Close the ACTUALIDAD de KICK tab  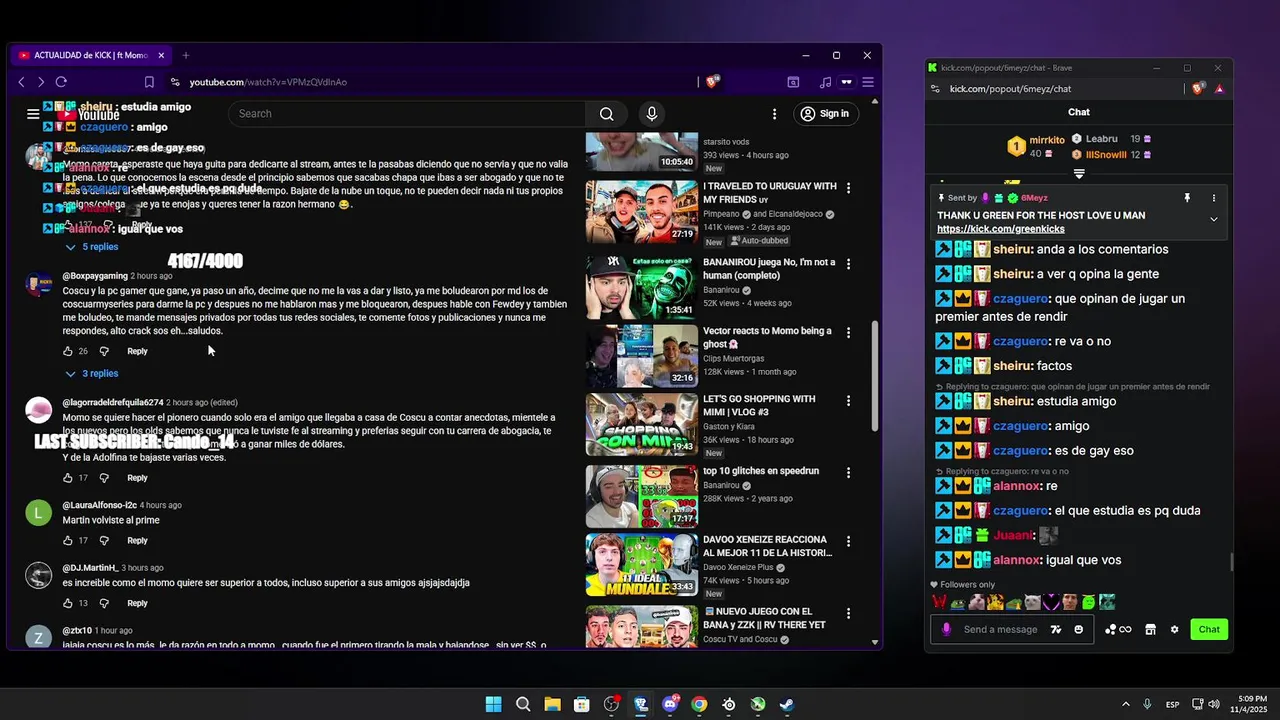click(161, 55)
